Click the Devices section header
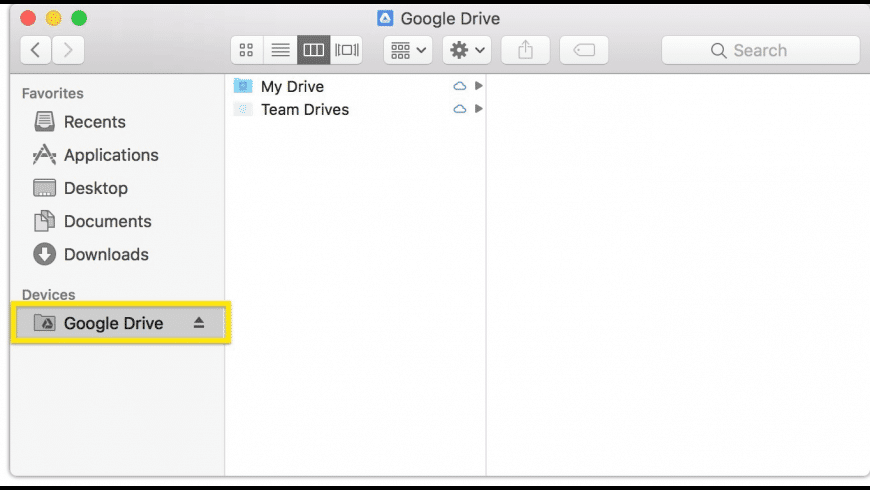This screenshot has height=490, width=870. (49, 295)
